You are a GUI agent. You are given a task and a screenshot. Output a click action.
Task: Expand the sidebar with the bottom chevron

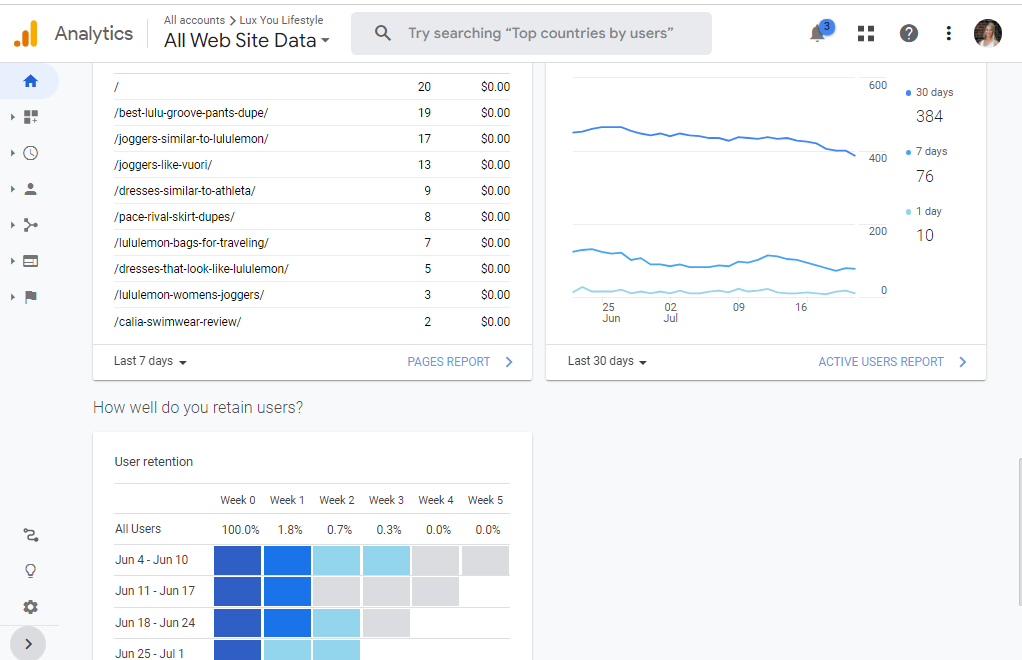coord(28,644)
